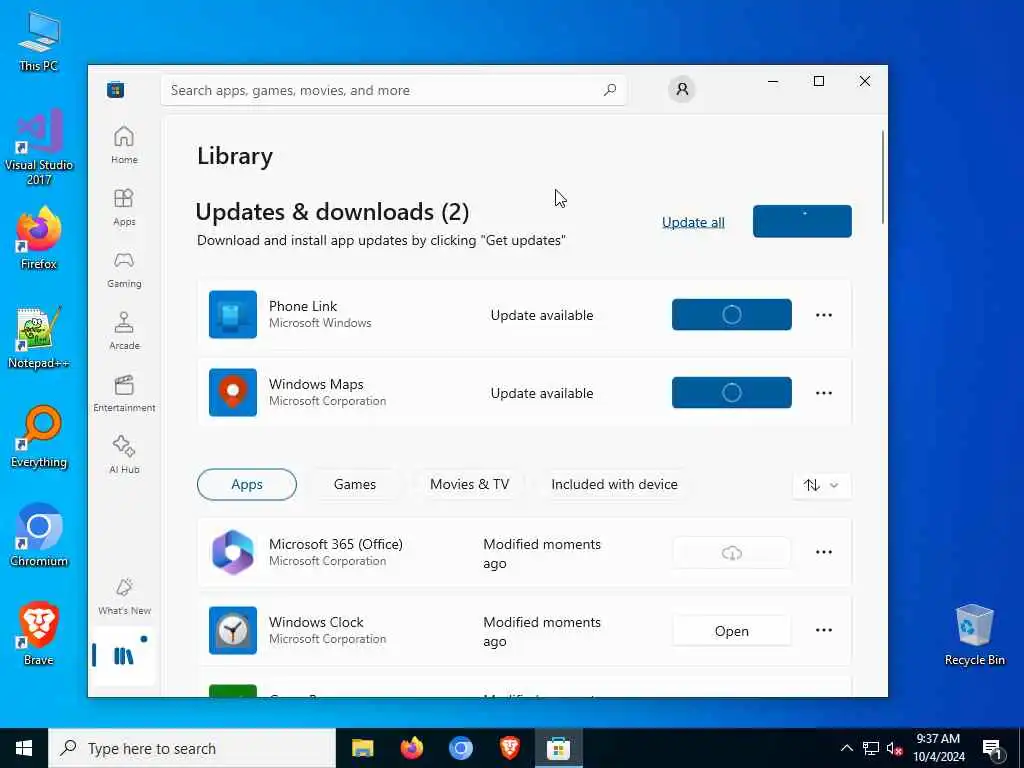The image size is (1024, 768).
Task: Click the taskbar search box
Action: [x=192, y=748]
